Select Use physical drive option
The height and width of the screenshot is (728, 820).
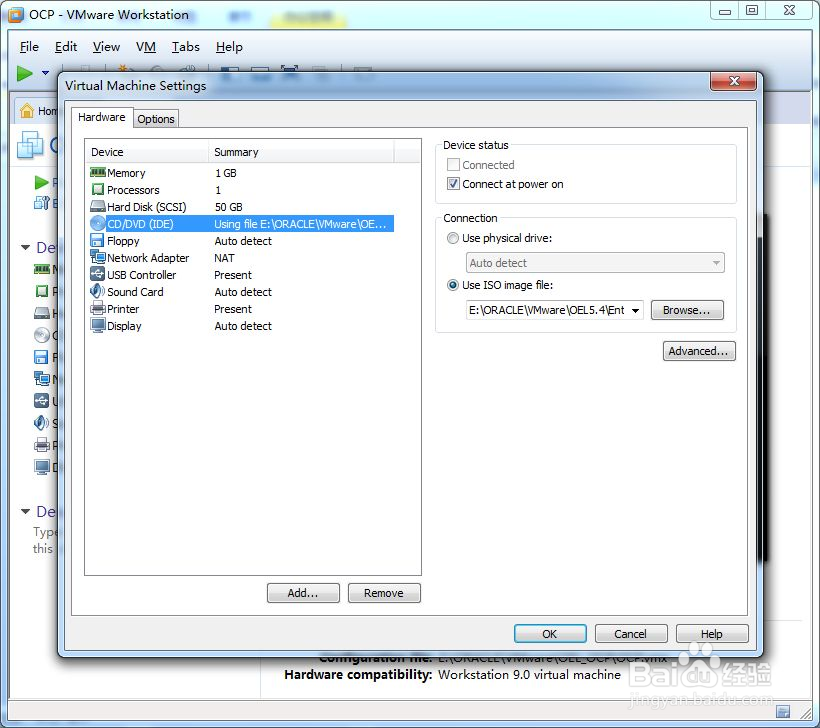pyautogui.click(x=453, y=238)
